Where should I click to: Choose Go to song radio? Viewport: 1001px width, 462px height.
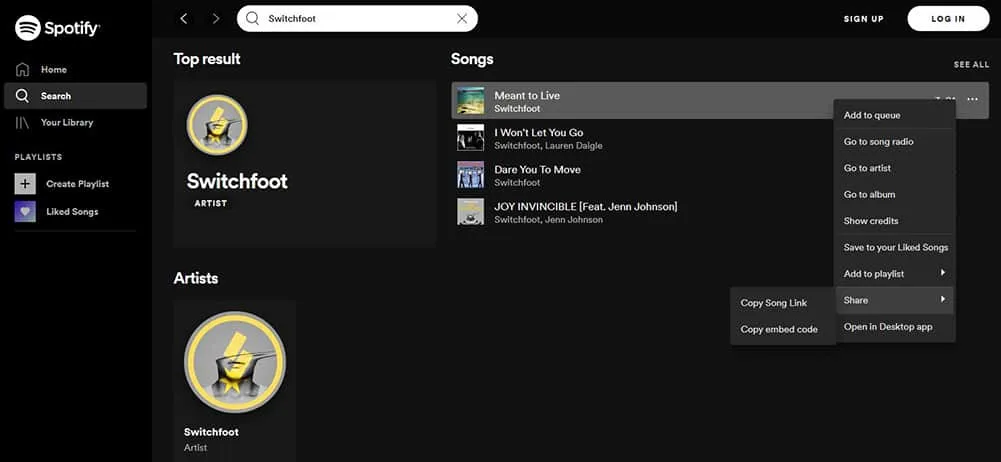coord(894,142)
